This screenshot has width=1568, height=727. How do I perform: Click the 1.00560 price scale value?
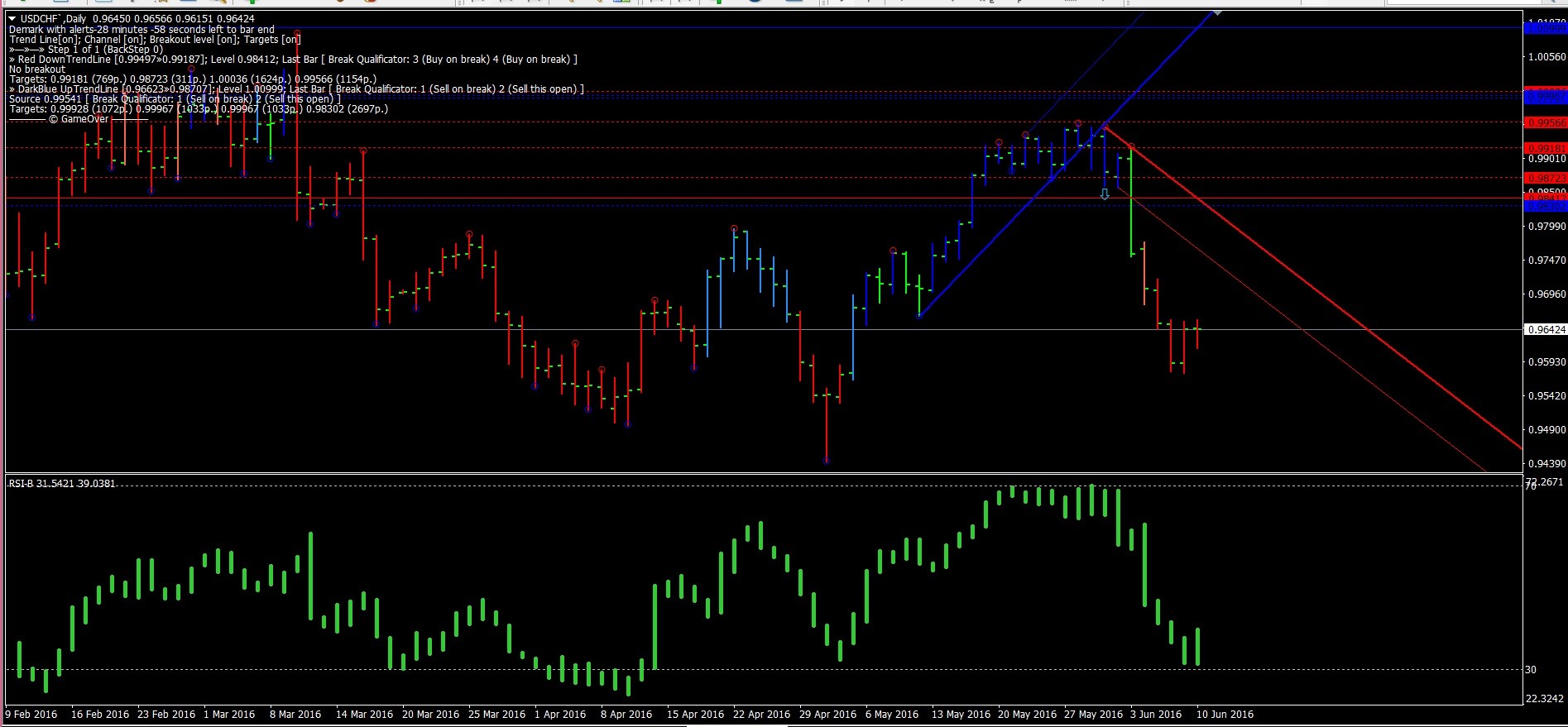(1546, 57)
